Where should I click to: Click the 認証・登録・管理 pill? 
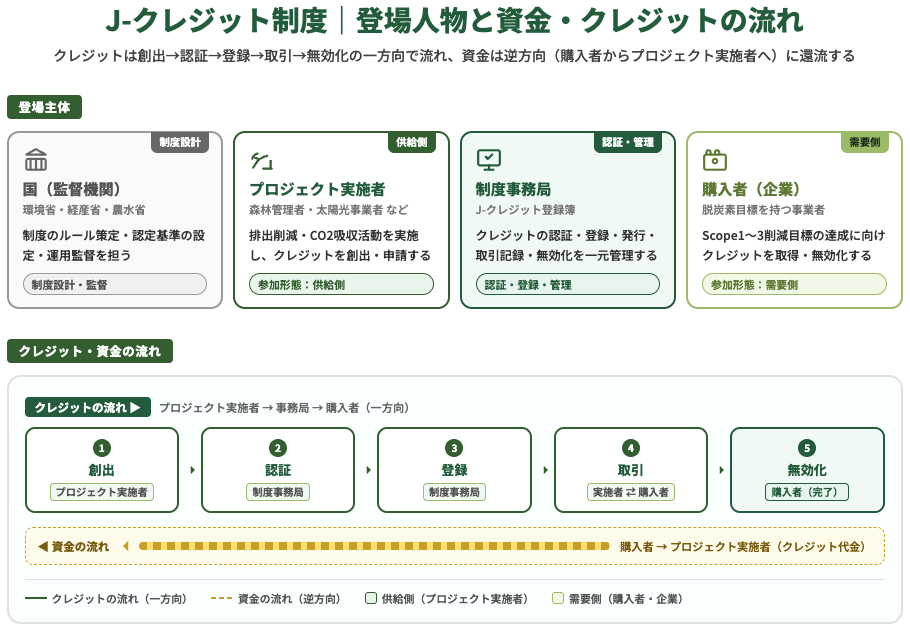568,284
